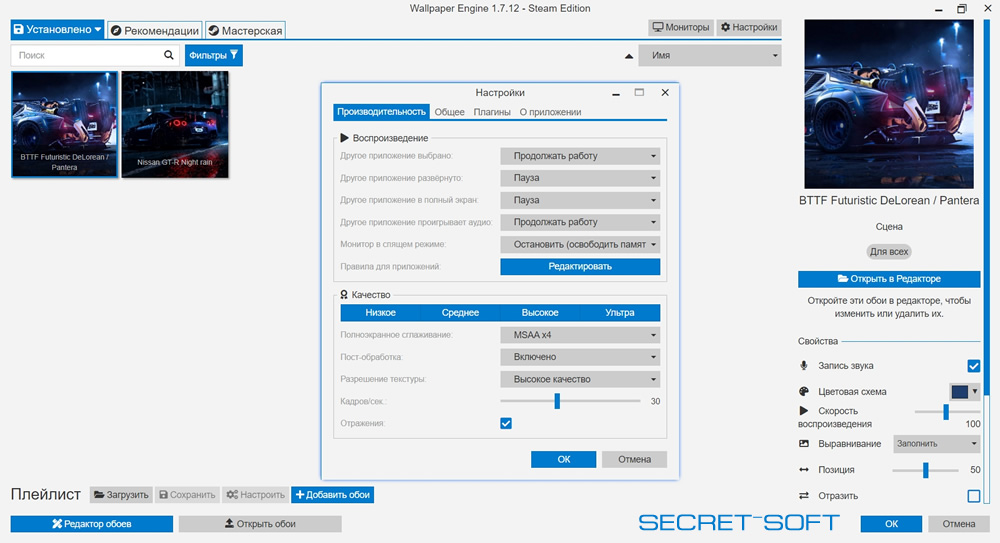Click the flip icon beside Отразить
1000x543 pixels.
pos(804,496)
